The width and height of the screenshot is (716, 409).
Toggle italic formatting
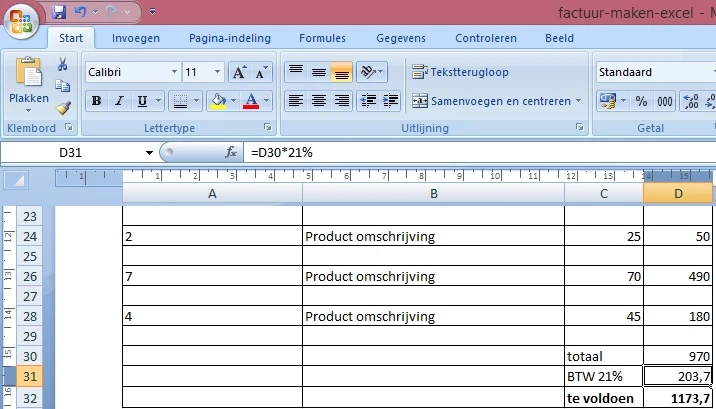coord(120,101)
